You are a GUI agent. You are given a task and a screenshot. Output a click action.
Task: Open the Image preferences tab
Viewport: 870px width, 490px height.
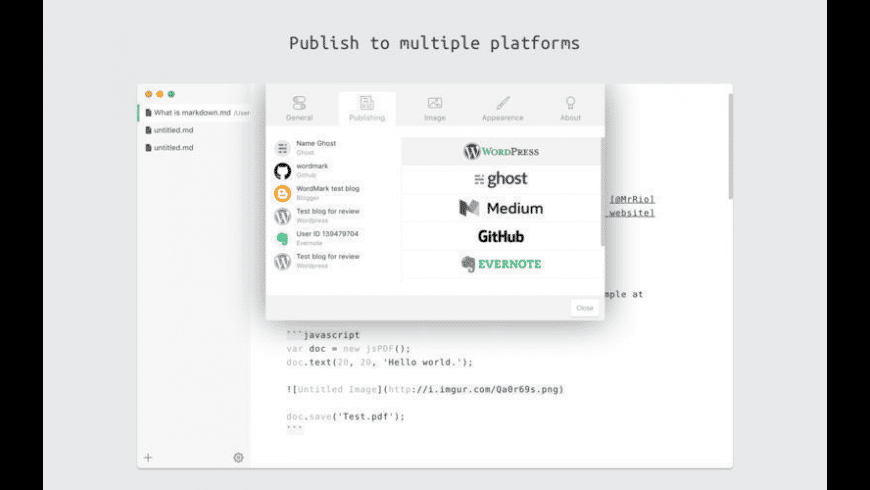pyautogui.click(x=434, y=109)
